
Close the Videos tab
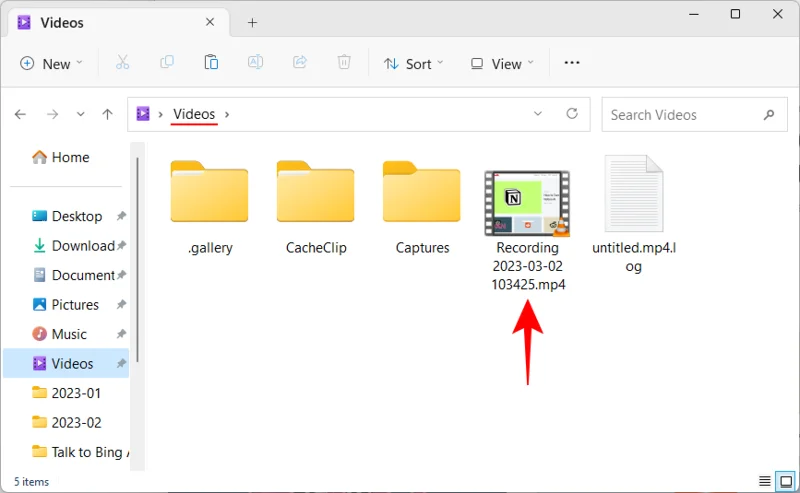point(210,22)
